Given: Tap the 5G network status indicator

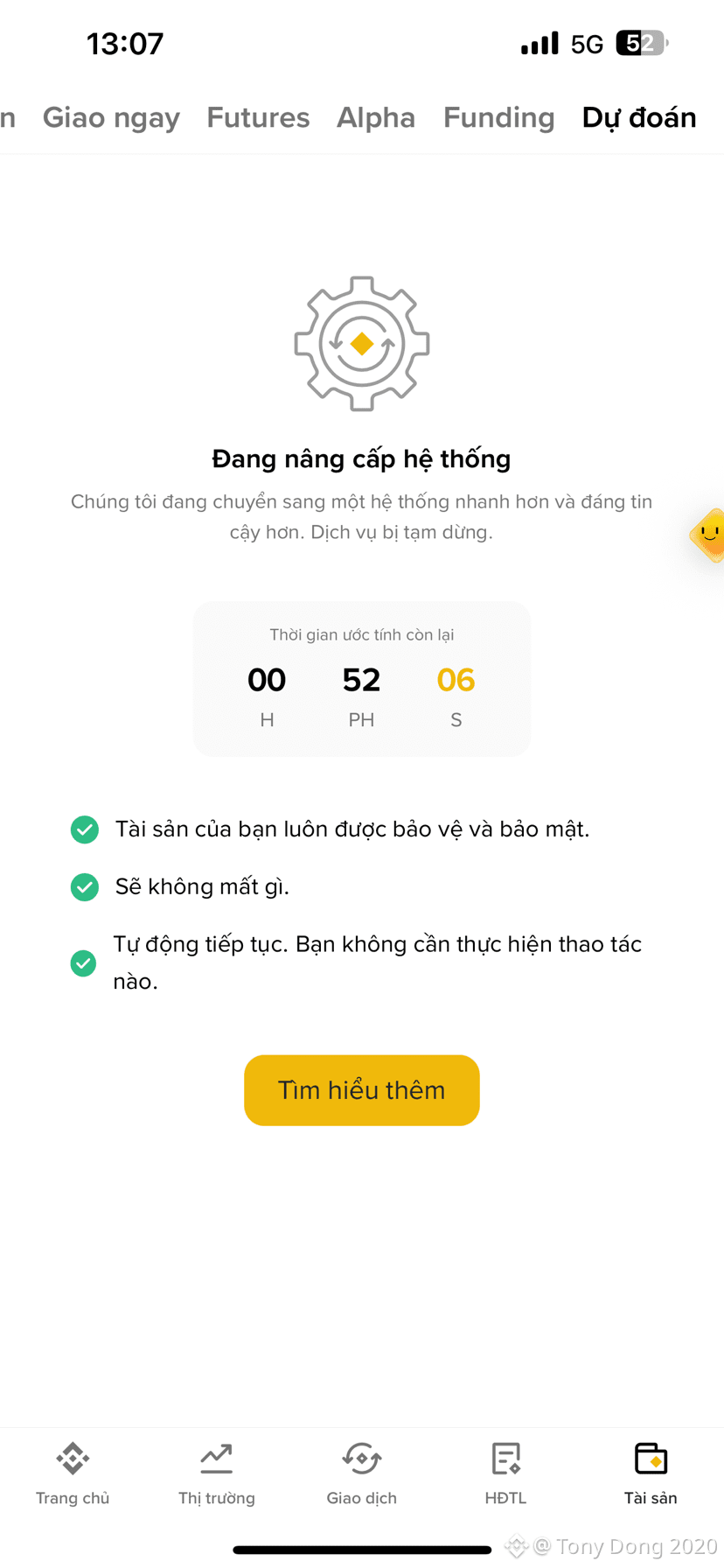Looking at the screenshot, I should coord(587,44).
